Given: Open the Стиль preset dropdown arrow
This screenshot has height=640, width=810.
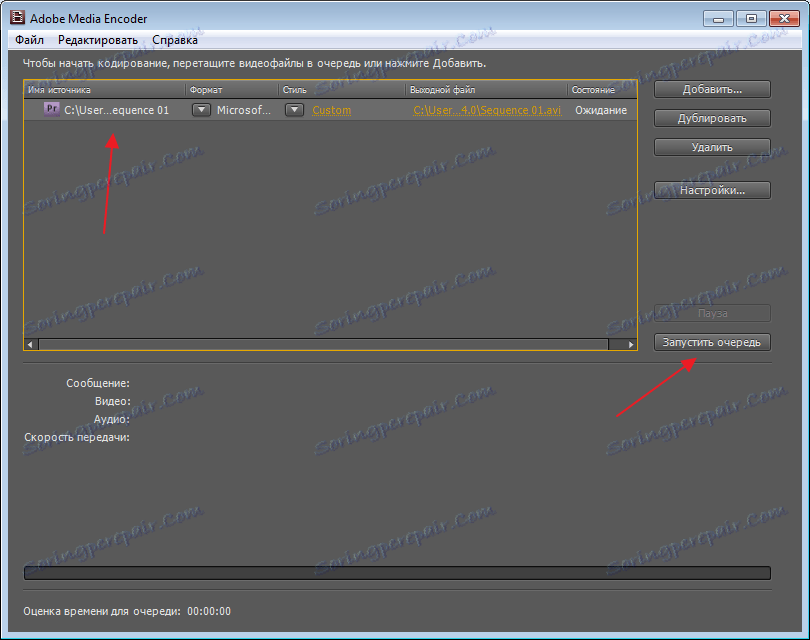Looking at the screenshot, I should pyautogui.click(x=294, y=110).
